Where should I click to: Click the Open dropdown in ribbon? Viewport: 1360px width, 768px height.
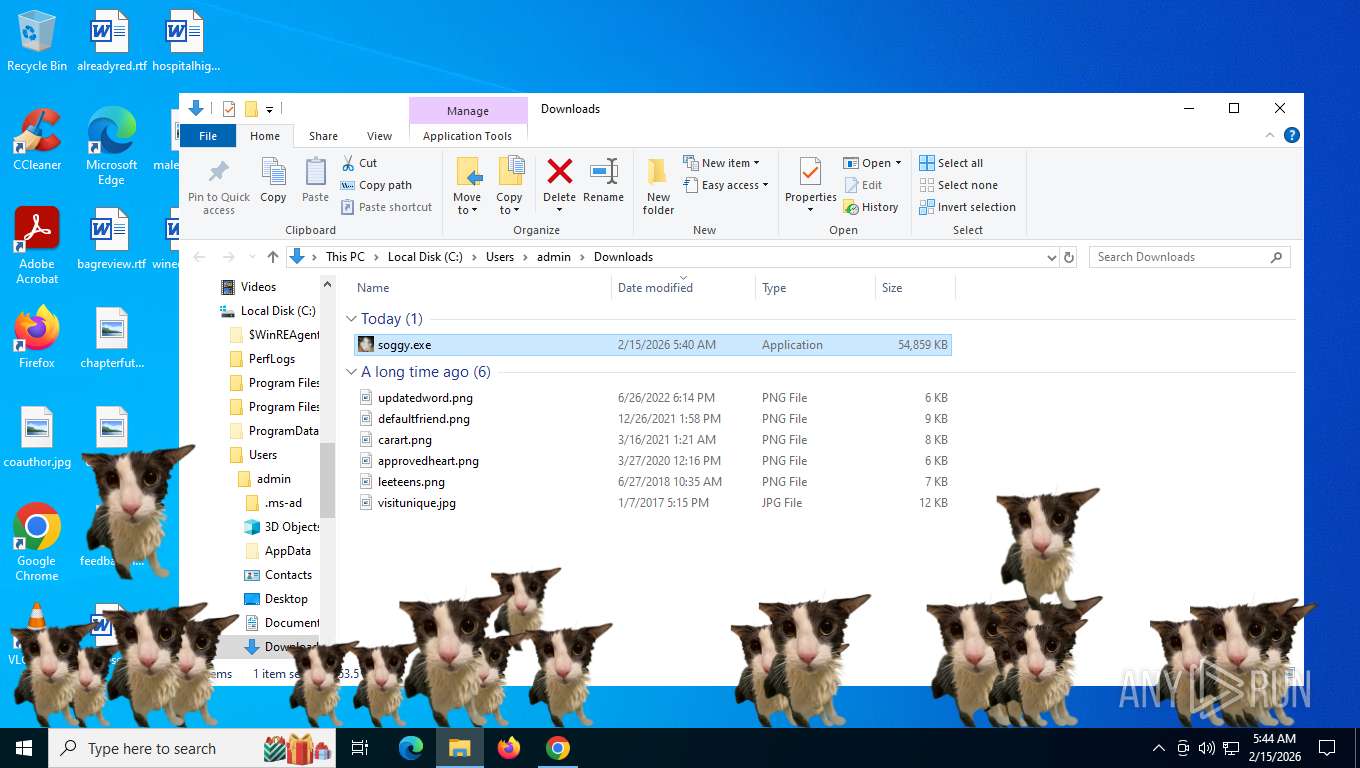(x=872, y=163)
